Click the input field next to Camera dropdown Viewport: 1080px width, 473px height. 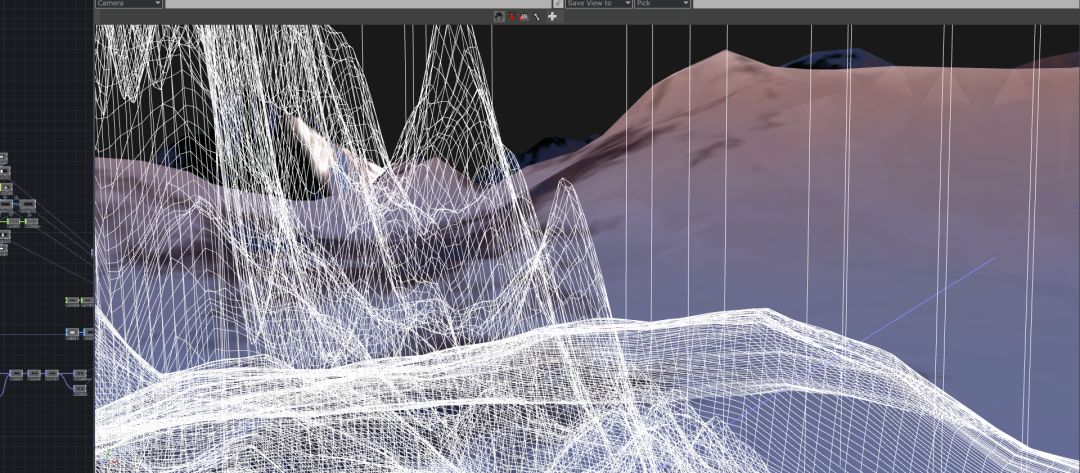[358, 3]
